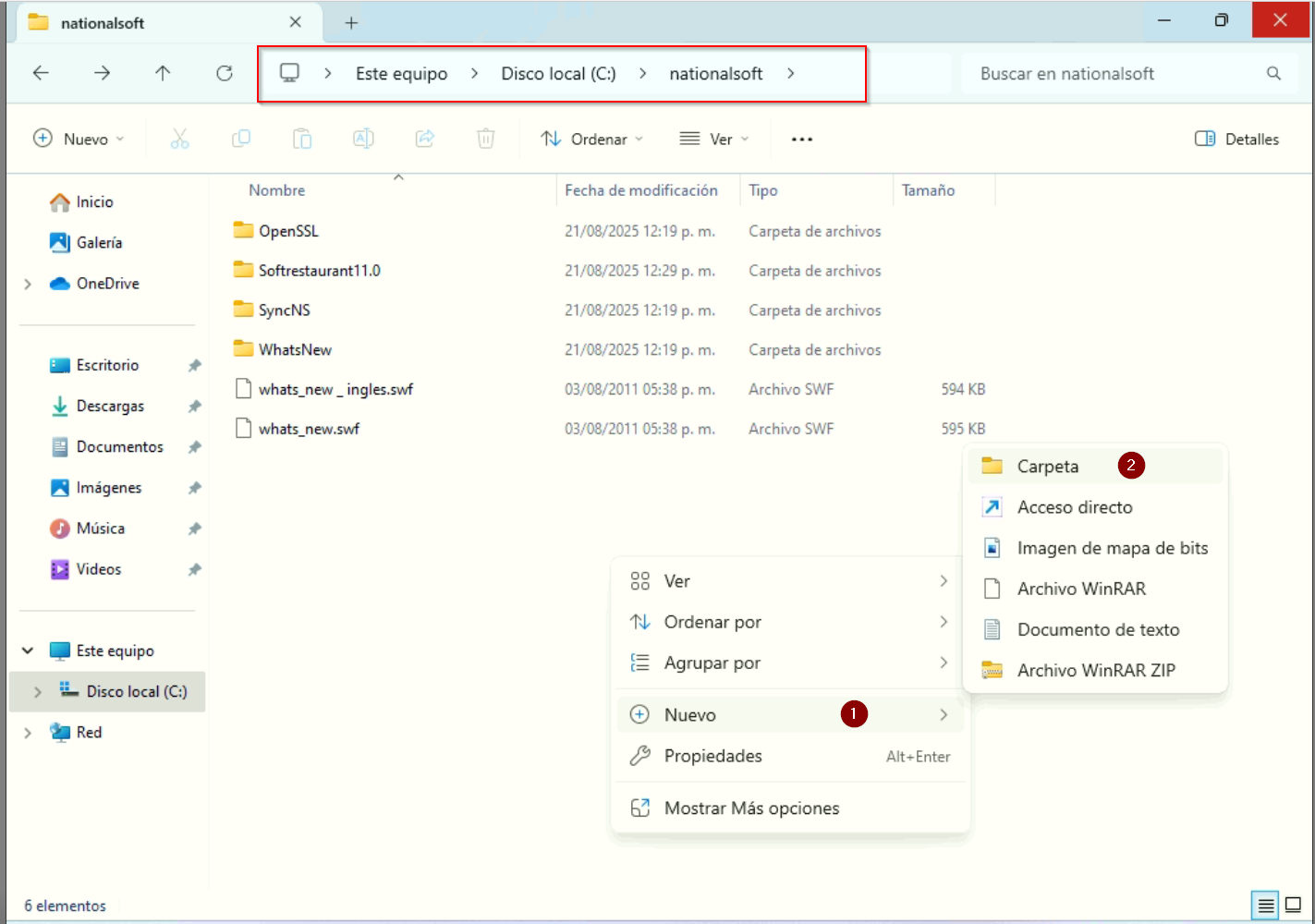
Task: Click the Delete trash icon
Action: click(486, 139)
